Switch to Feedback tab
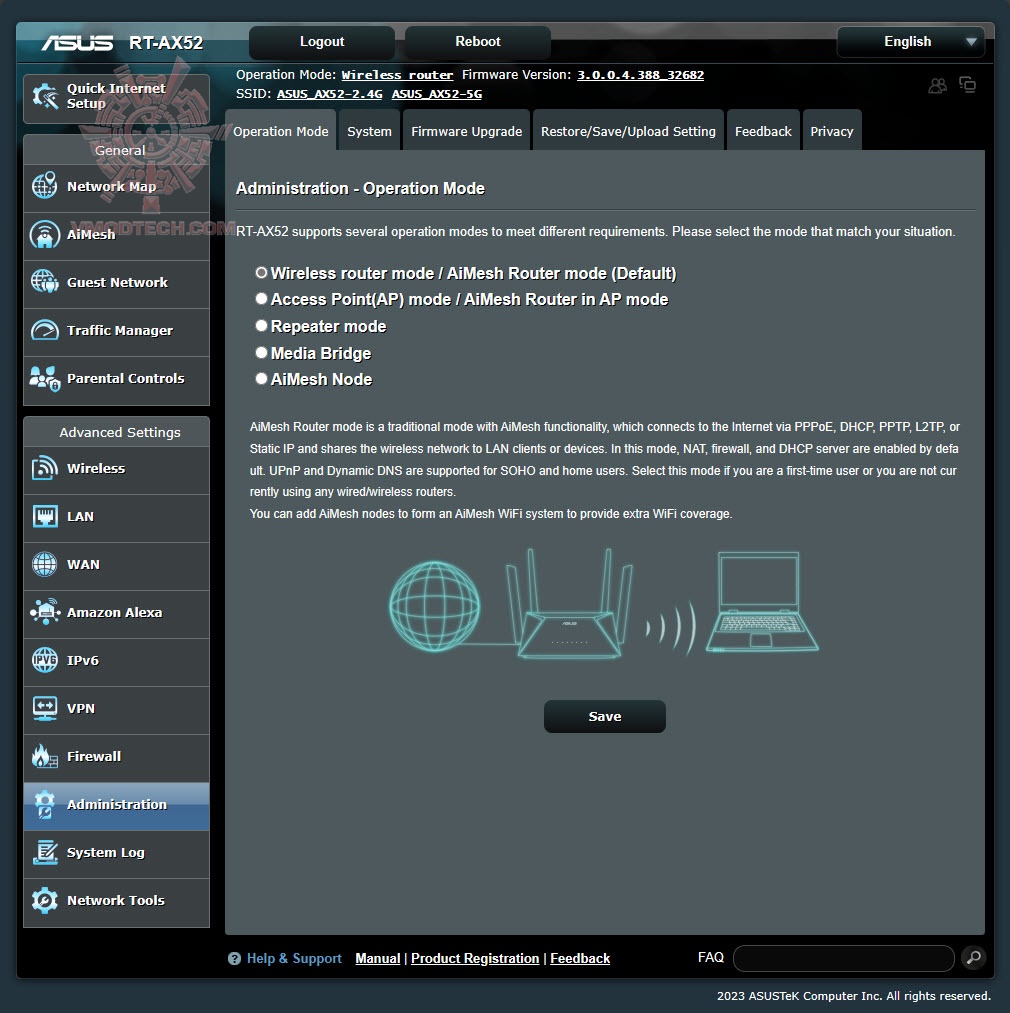The image size is (1010, 1013). 763,131
